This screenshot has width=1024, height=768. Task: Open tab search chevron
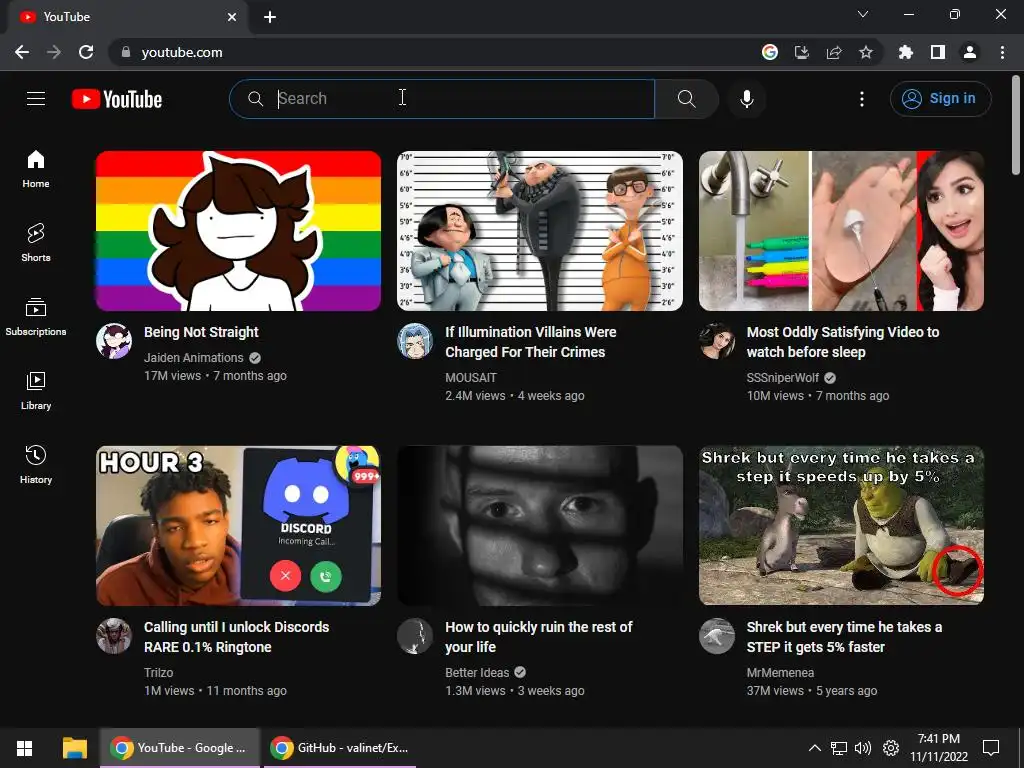point(863,14)
